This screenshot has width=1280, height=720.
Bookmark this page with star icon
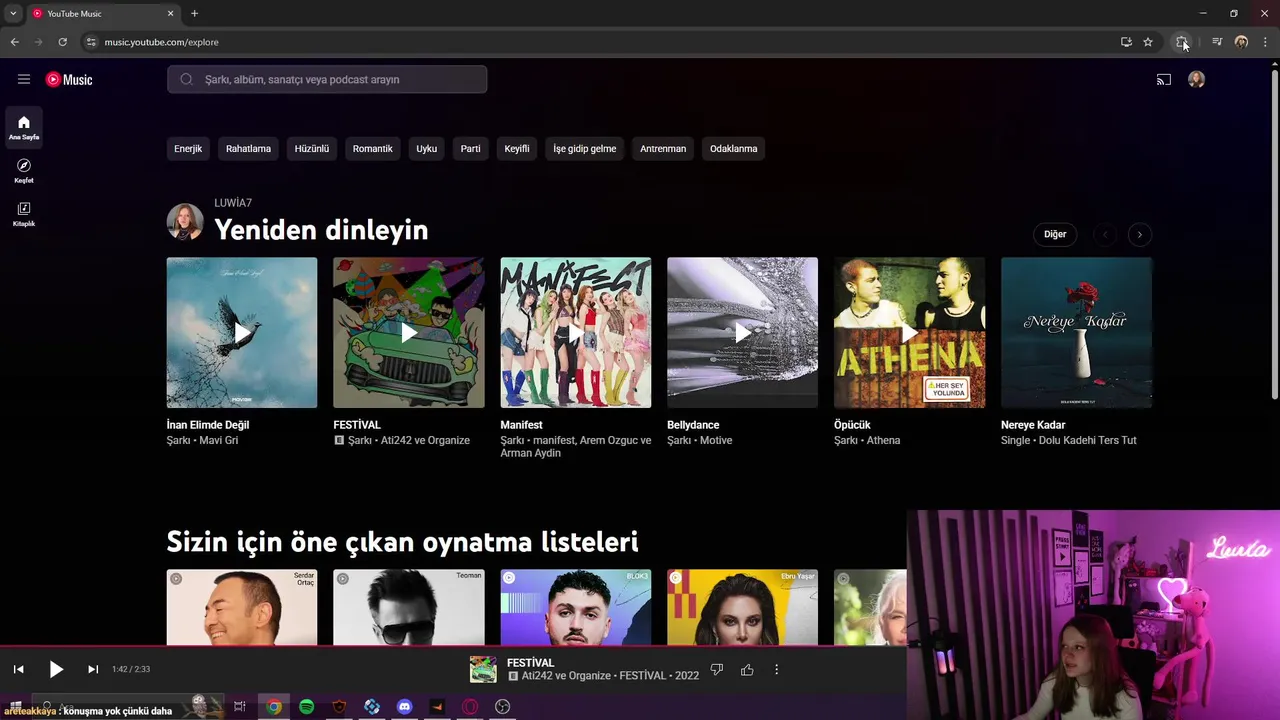[1148, 42]
